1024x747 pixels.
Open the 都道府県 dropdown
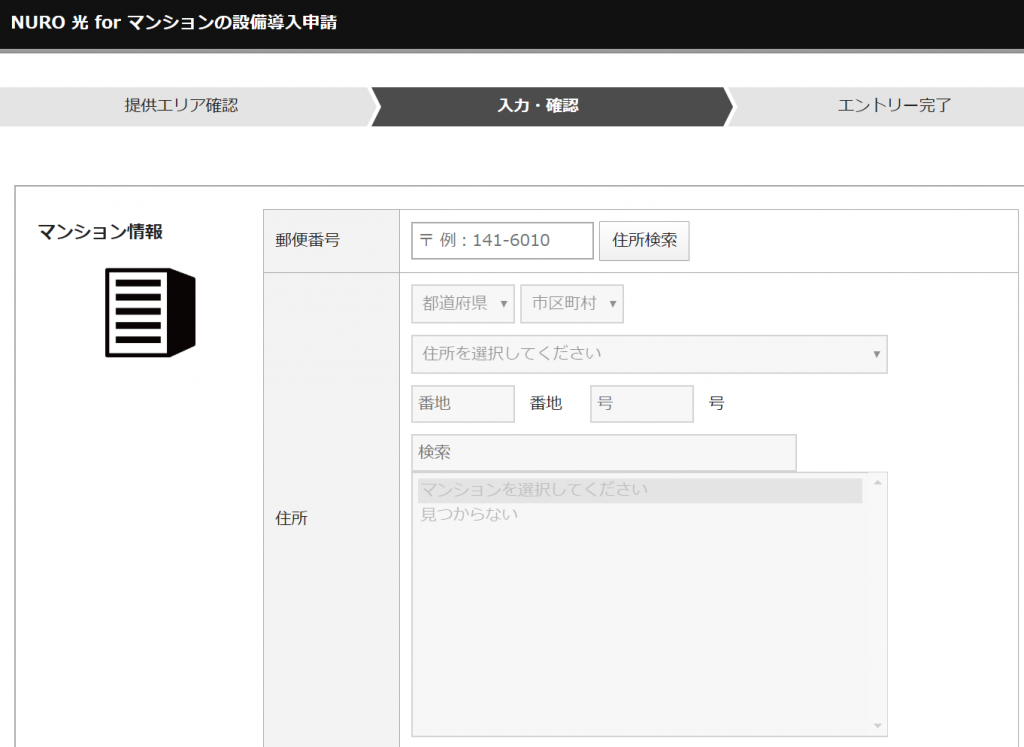tap(463, 304)
